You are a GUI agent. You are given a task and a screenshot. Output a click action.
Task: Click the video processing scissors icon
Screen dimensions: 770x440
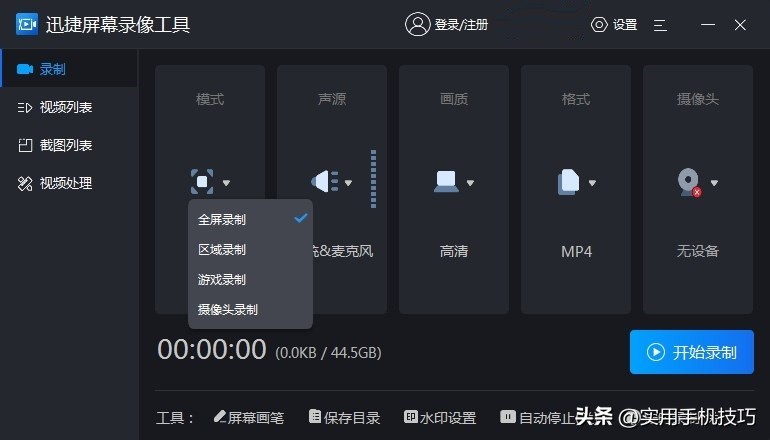[25, 183]
